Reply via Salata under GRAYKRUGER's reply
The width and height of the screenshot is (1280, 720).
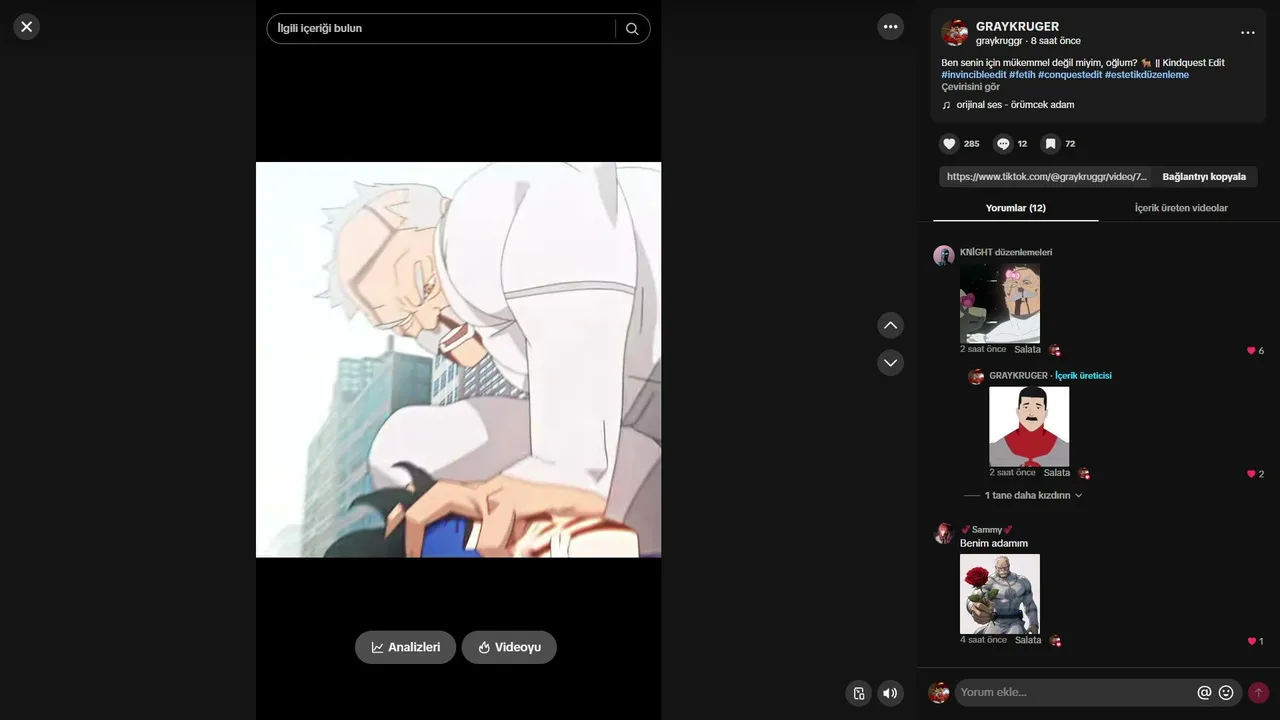pyautogui.click(x=1056, y=473)
